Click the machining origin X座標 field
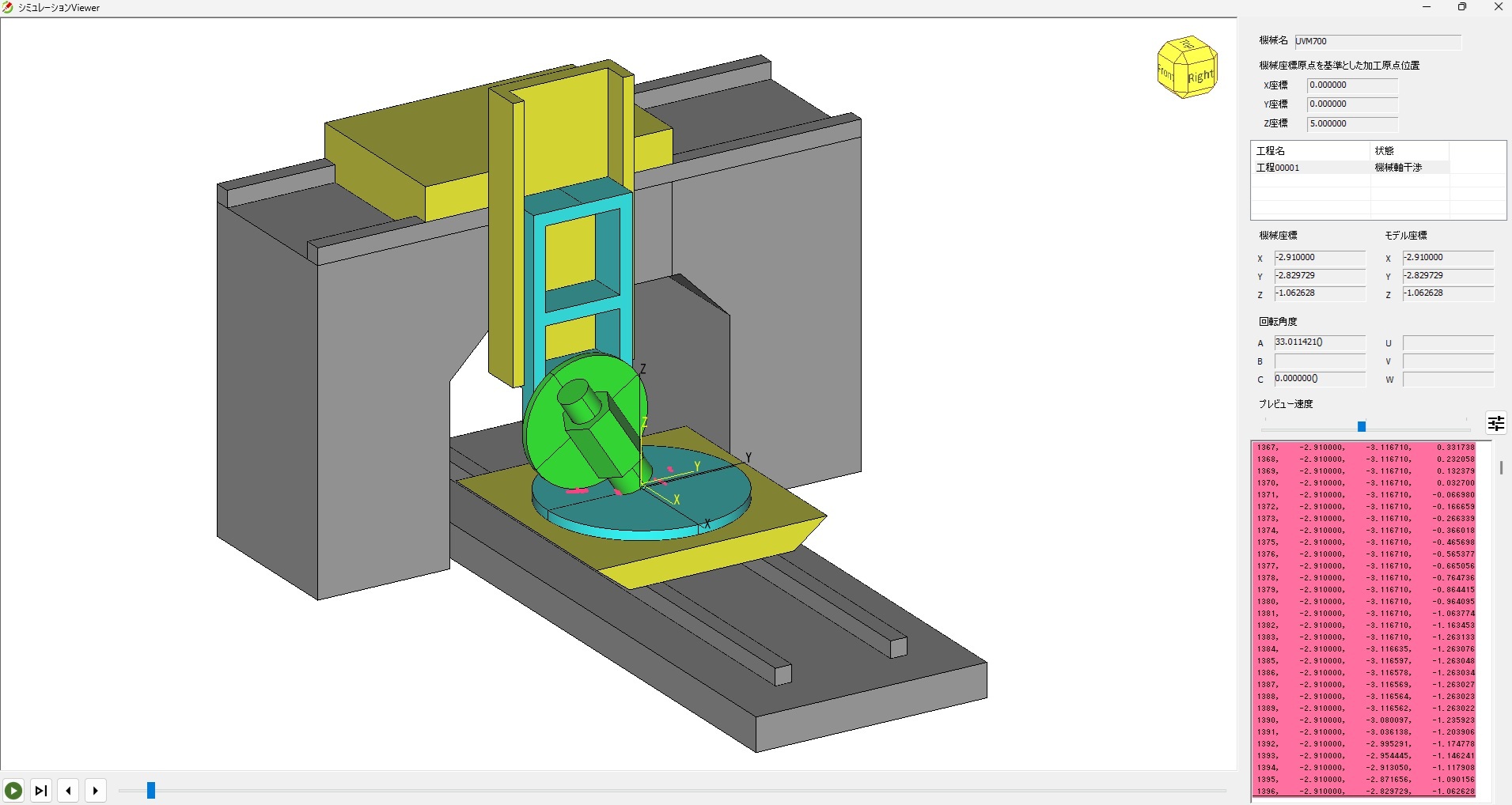Viewport: 1512px width, 805px height. pyautogui.click(x=1352, y=85)
